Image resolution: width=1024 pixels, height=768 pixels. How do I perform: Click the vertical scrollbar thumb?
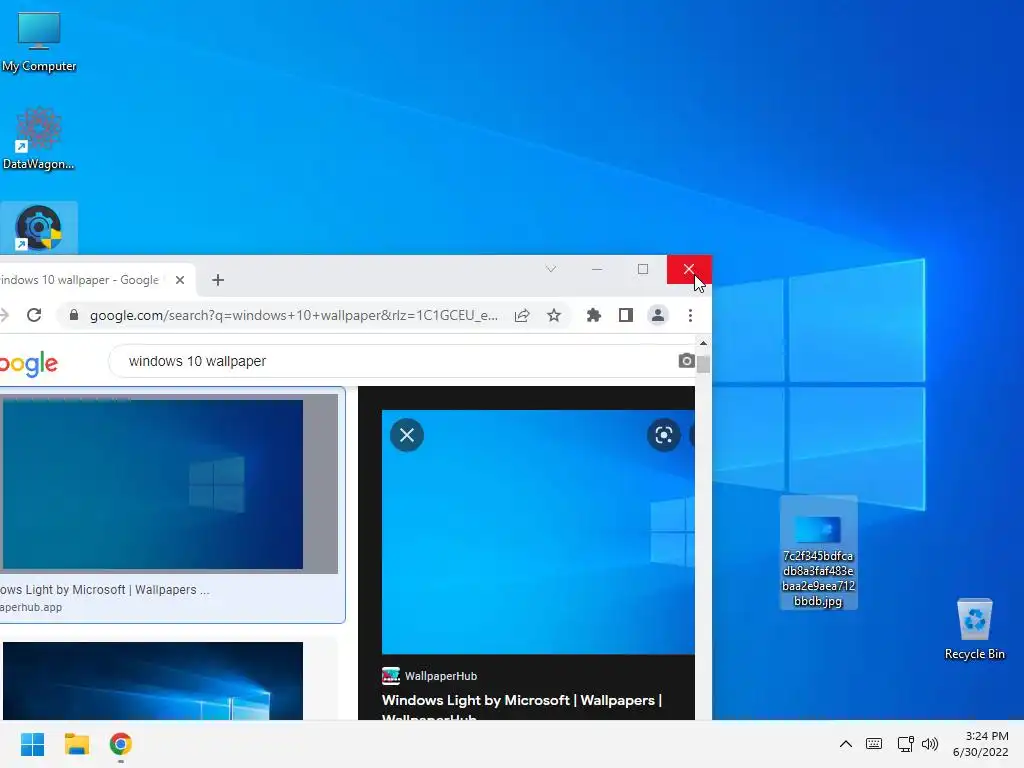click(703, 364)
